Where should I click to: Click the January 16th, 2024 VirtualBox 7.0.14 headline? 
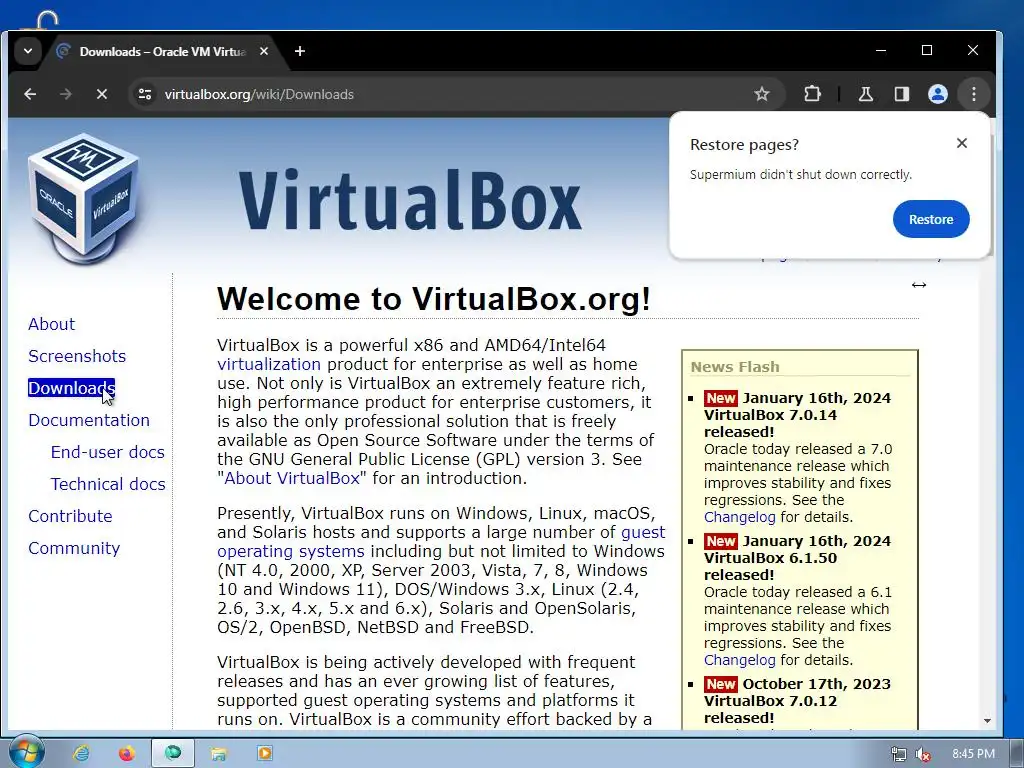pos(797,415)
